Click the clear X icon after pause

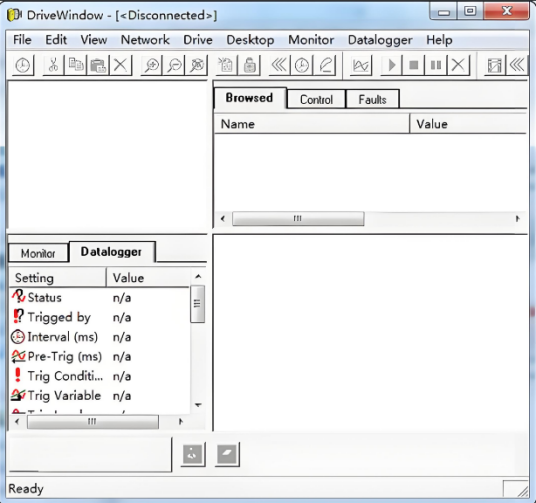tap(458, 65)
